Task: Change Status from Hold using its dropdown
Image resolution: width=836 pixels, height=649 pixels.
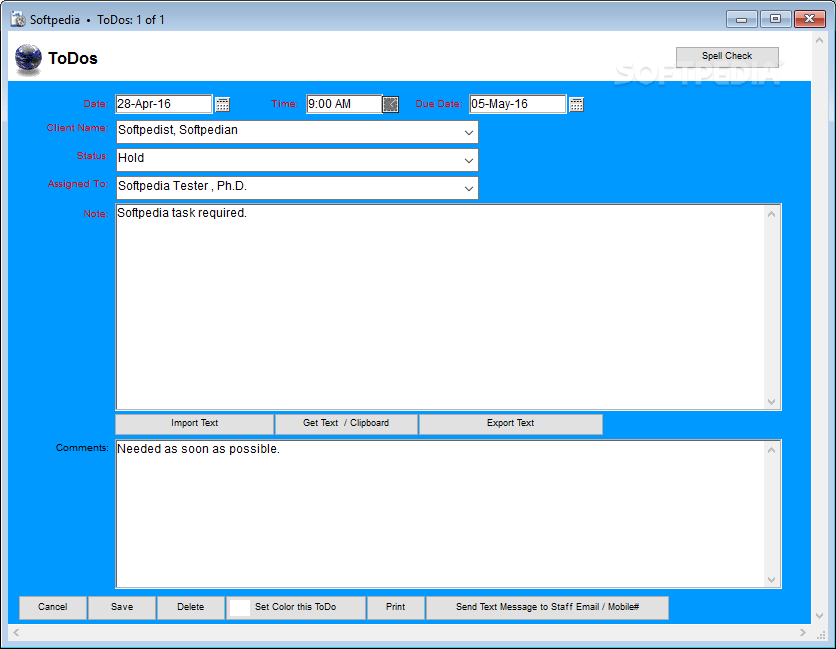Action: coord(468,159)
